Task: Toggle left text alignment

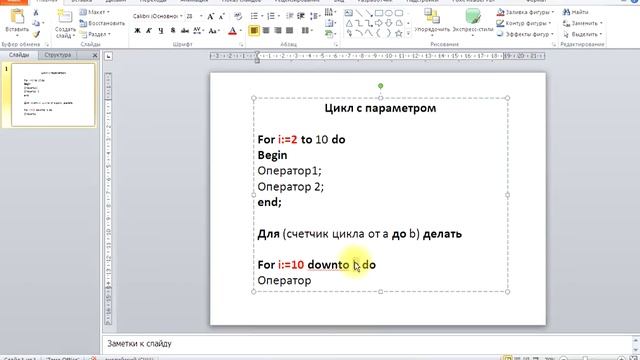Action: [253, 31]
